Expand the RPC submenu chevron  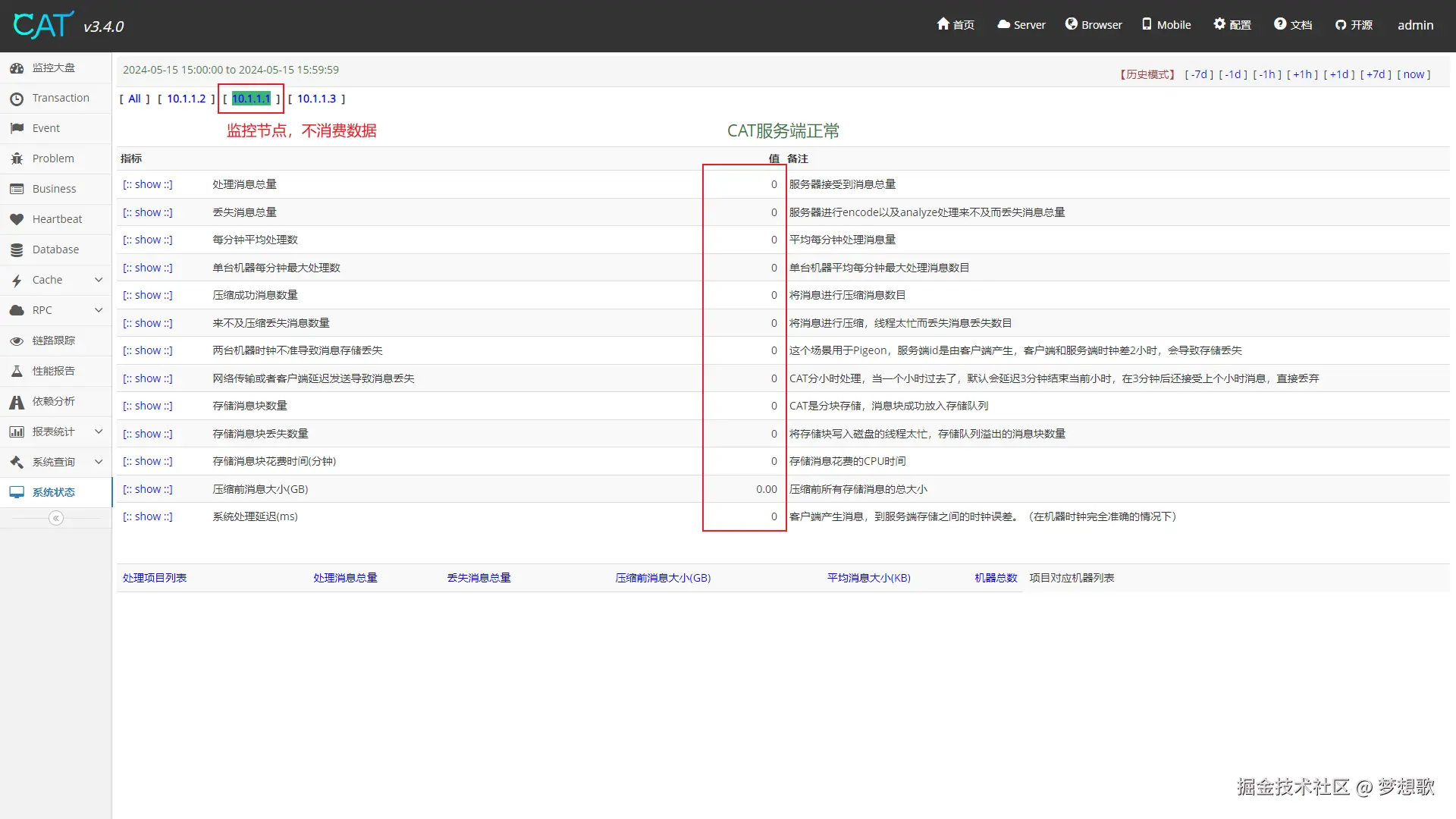point(99,310)
